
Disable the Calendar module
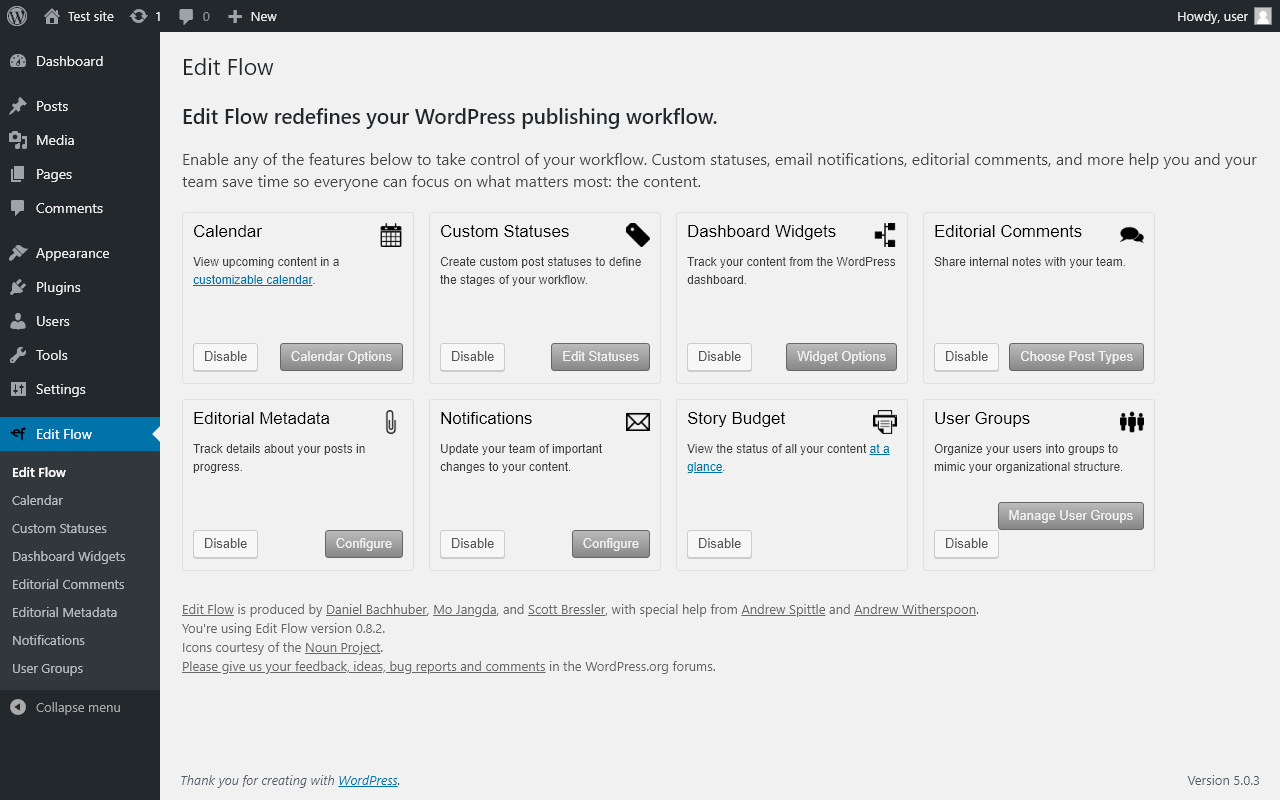click(226, 357)
